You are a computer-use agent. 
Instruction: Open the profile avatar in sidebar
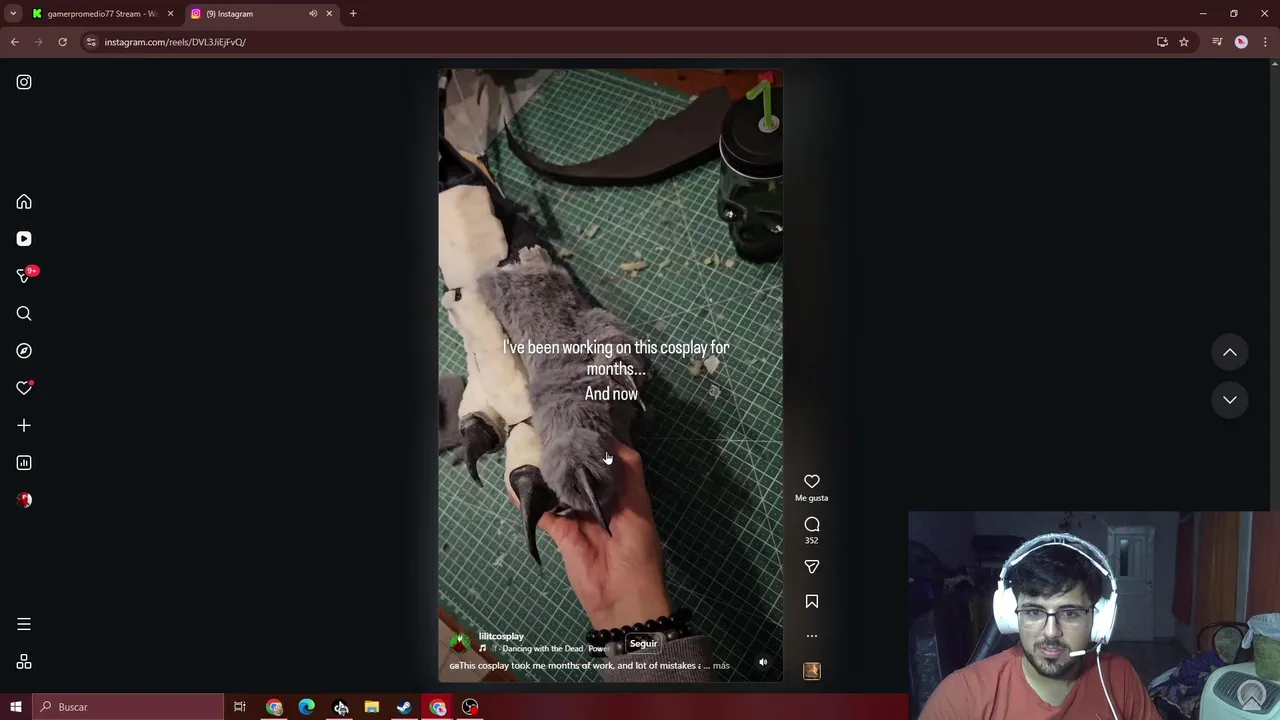click(24, 500)
